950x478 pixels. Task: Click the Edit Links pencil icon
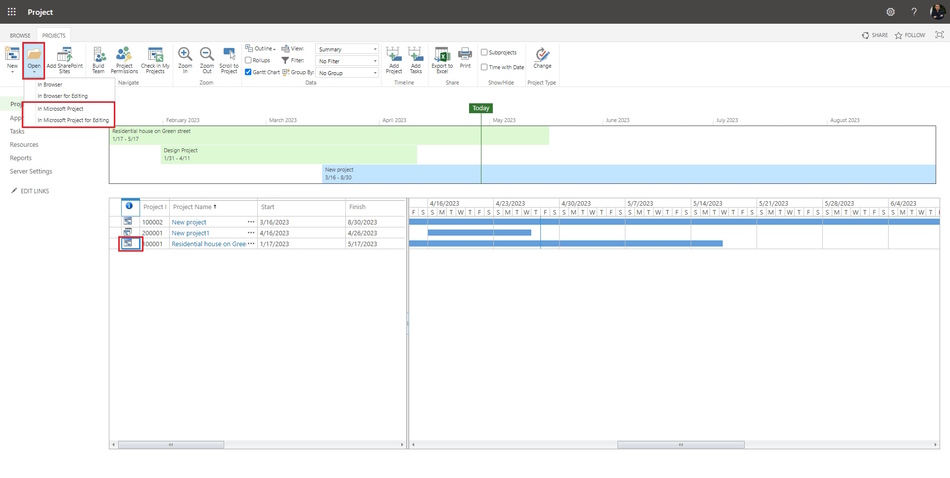point(15,191)
